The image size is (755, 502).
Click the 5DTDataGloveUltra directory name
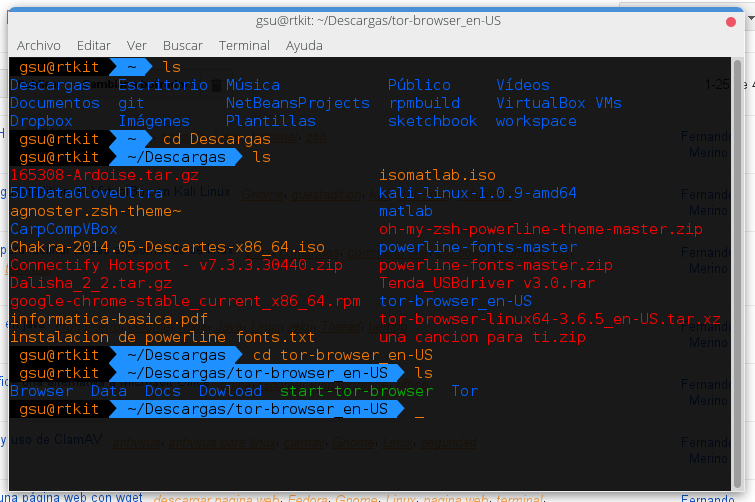click(x=87, y=193)
